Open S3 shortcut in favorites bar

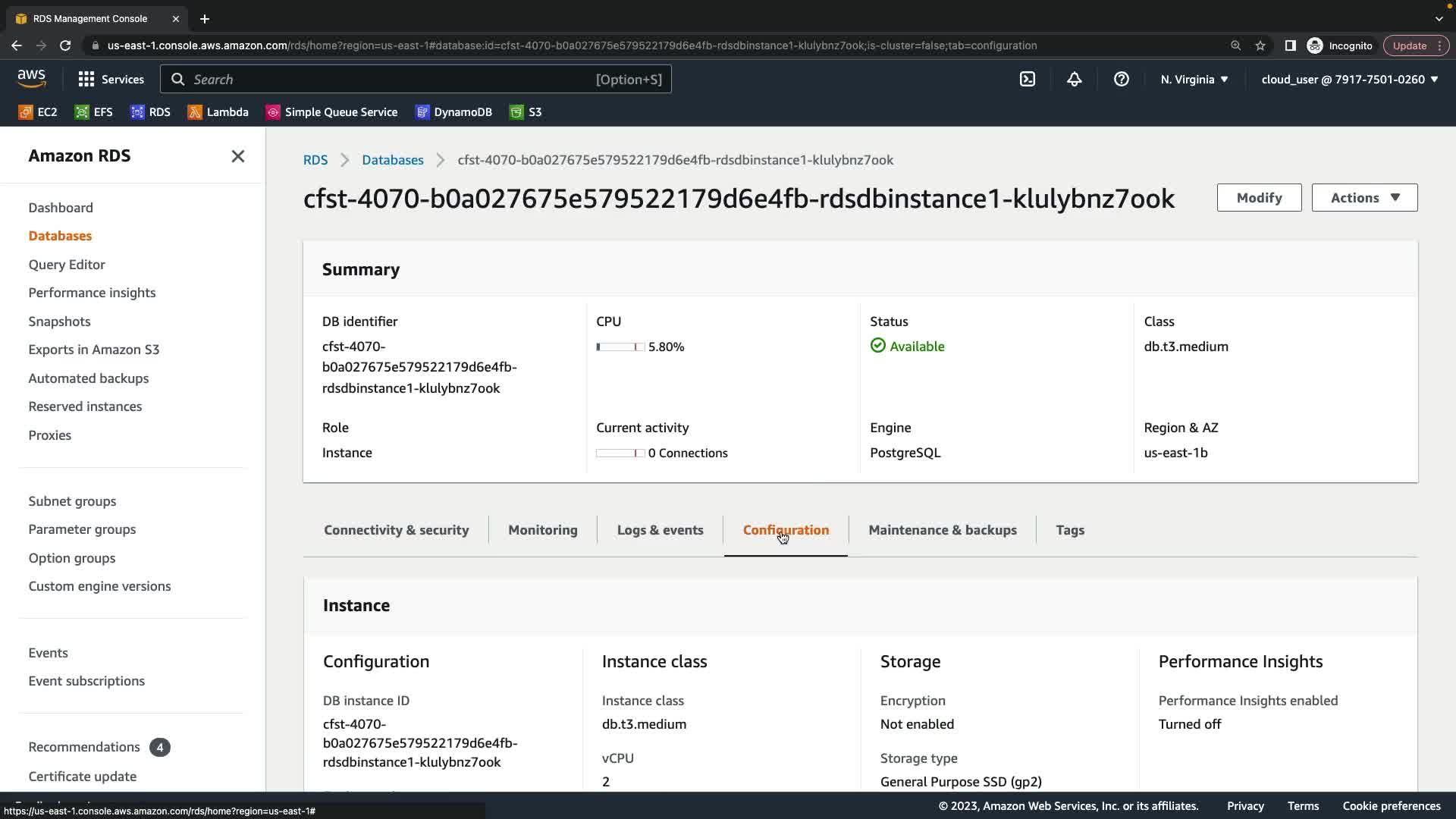click(x=526, y=112)
